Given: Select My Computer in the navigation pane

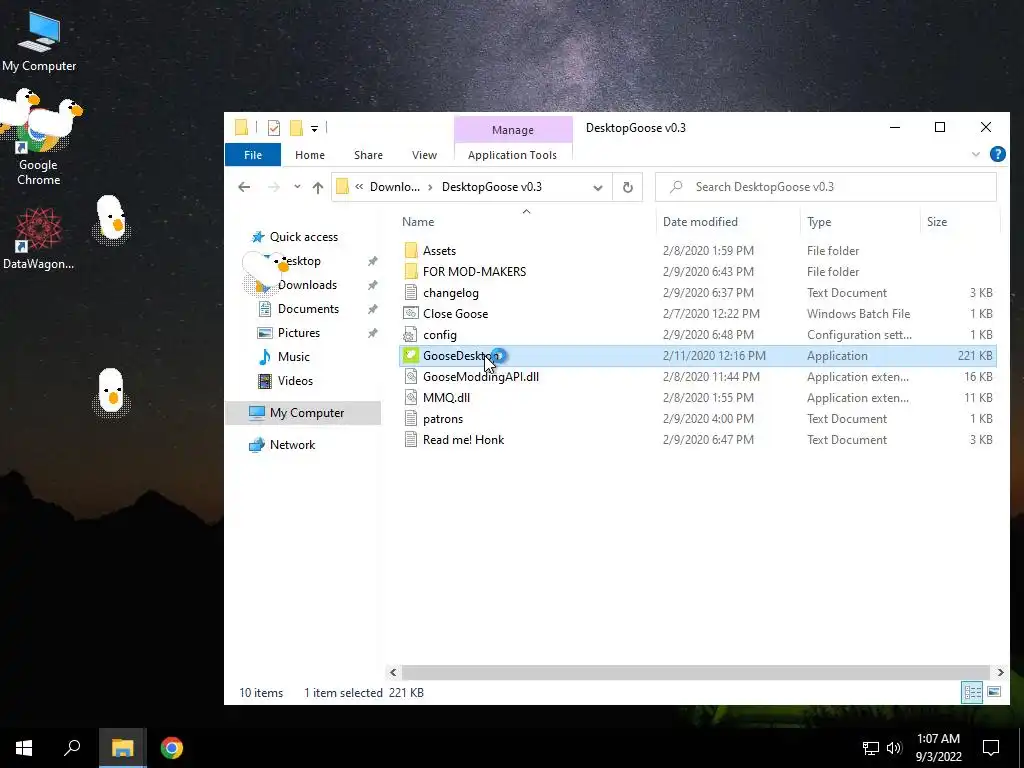Looking at the screenshot, I should pos(303,413).
